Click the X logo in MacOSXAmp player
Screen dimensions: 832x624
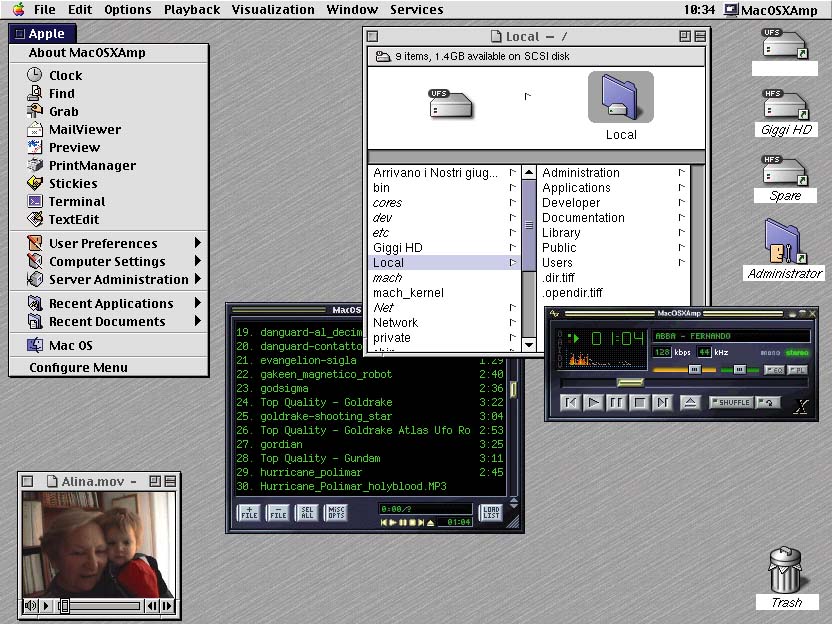pyautogui.click(x=801, y=406)
